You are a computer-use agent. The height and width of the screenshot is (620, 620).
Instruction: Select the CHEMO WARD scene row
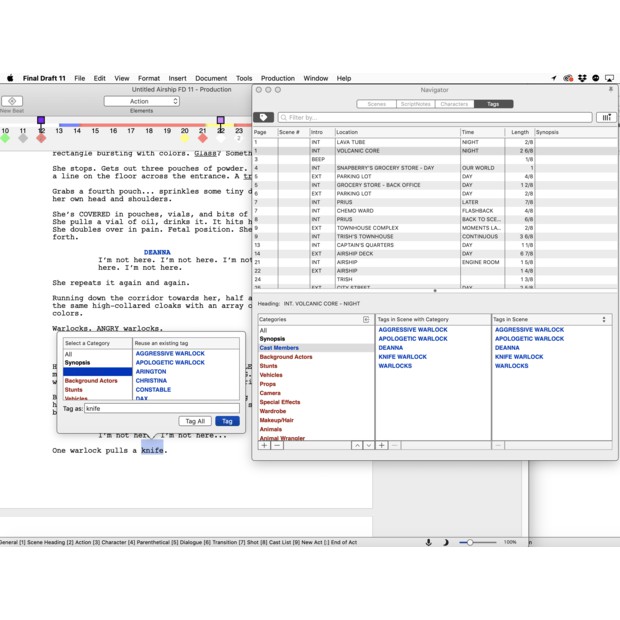[x=435, y=211]
